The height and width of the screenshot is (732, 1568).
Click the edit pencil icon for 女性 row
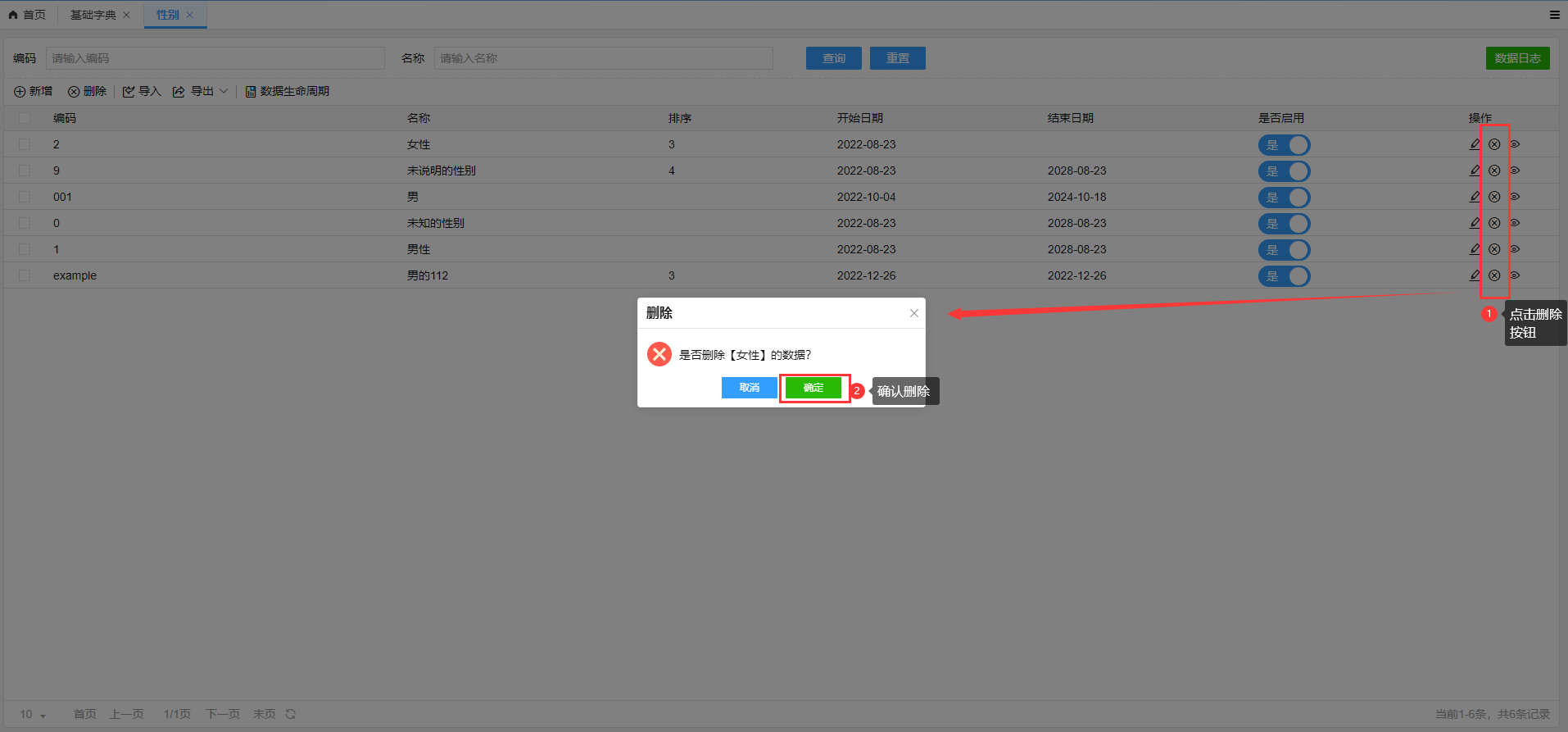click(1475, 144)
